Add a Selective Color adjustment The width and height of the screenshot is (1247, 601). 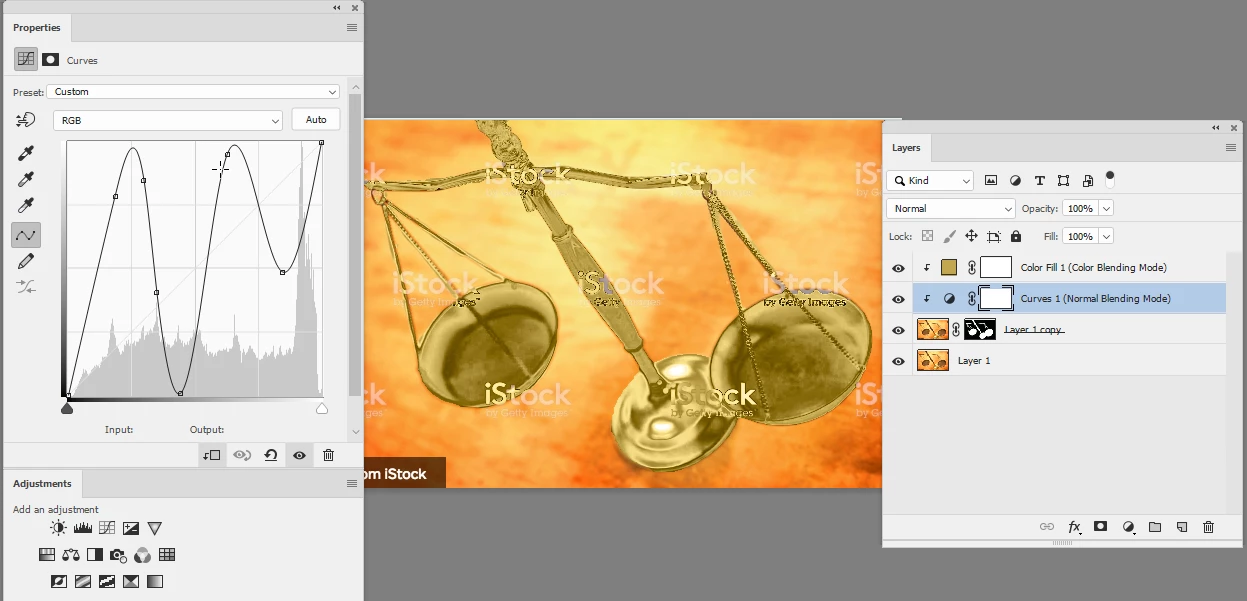click(131, 581)
